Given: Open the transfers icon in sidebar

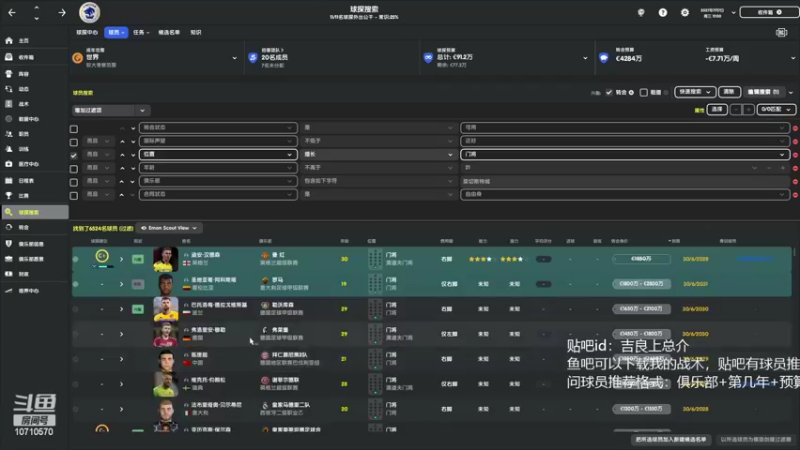Looking at the screenshot, I should point(9,227).
